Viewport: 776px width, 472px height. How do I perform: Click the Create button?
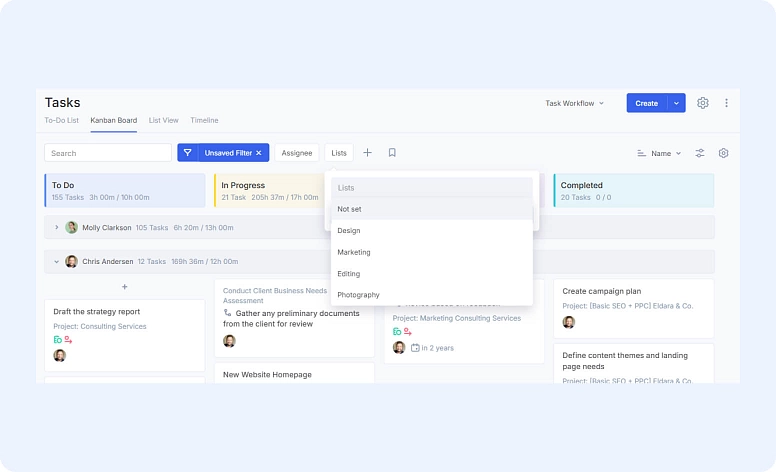tap(646, 103)
